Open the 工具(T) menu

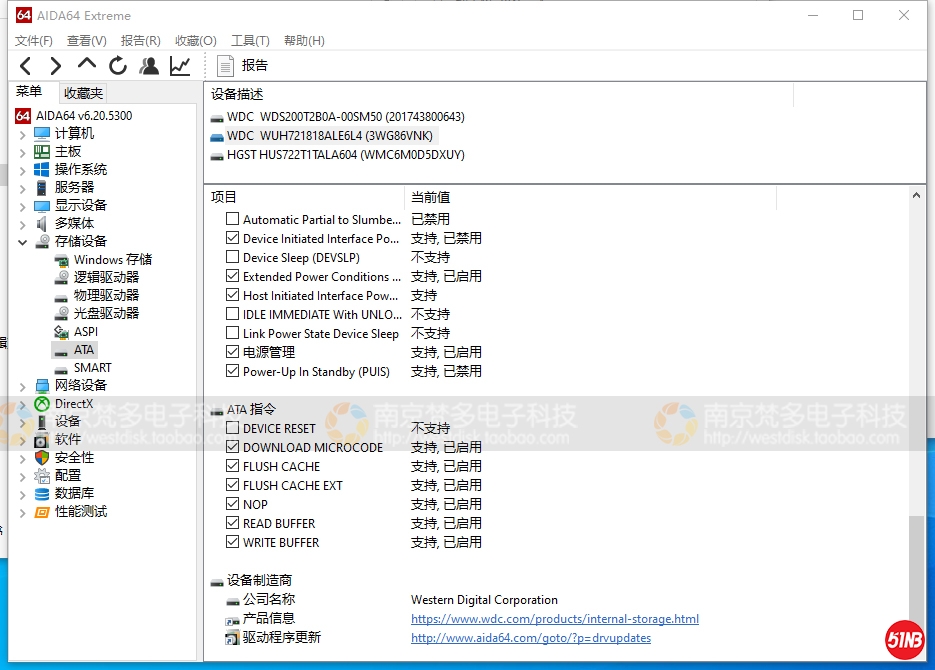[x=250, y=41]
